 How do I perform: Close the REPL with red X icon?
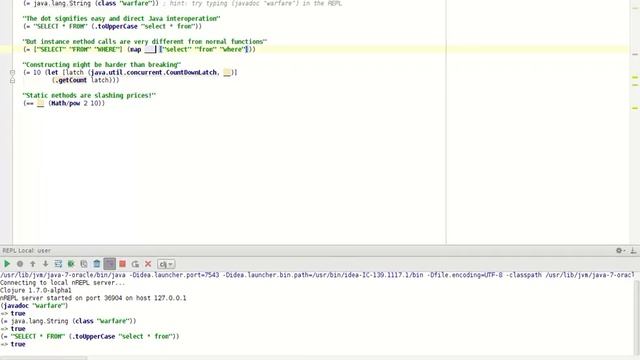tap(148, 264)
